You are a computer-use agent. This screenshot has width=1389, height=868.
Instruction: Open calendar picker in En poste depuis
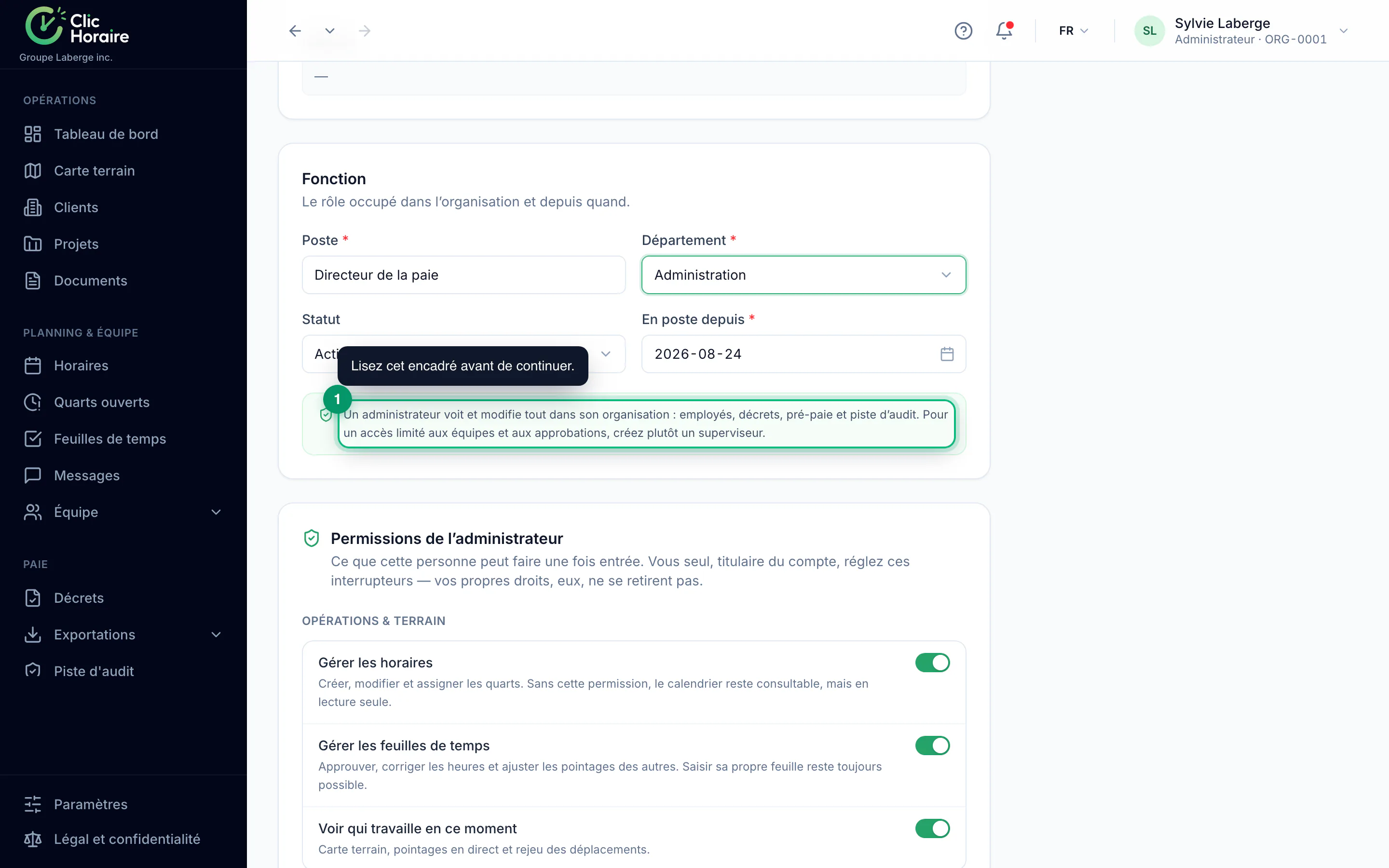[947, 354]
